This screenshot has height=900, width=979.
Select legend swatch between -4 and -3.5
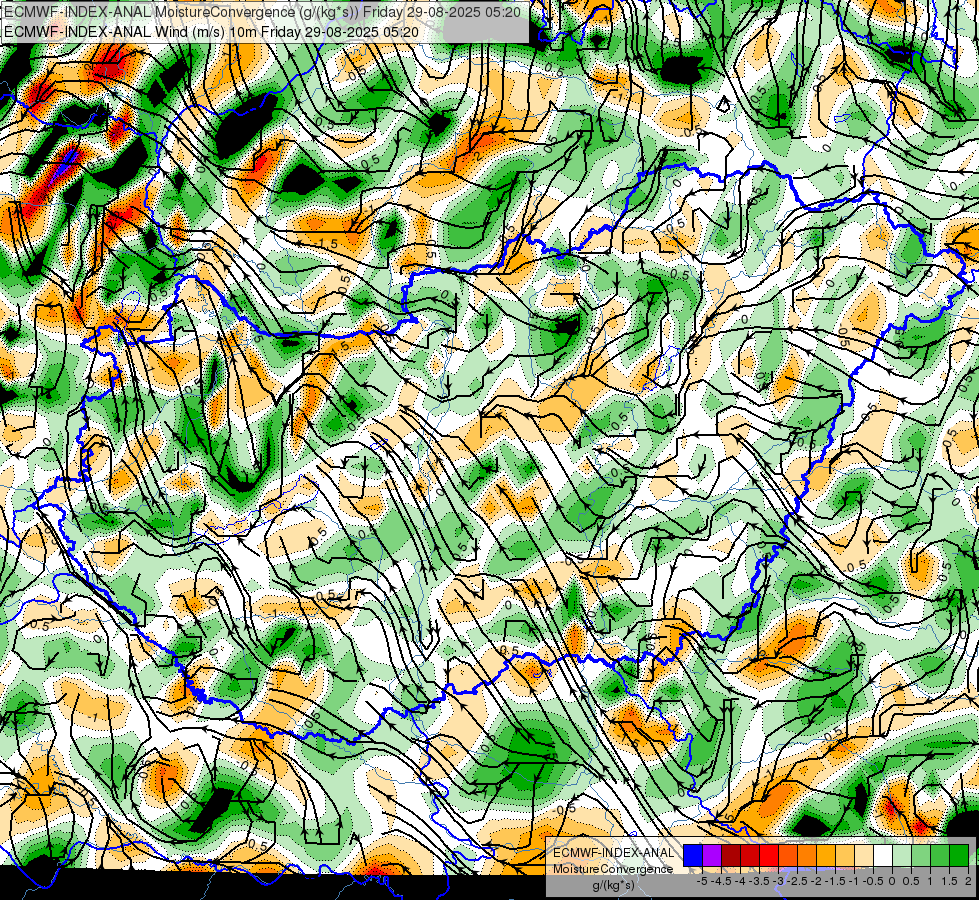pos(750,855)
